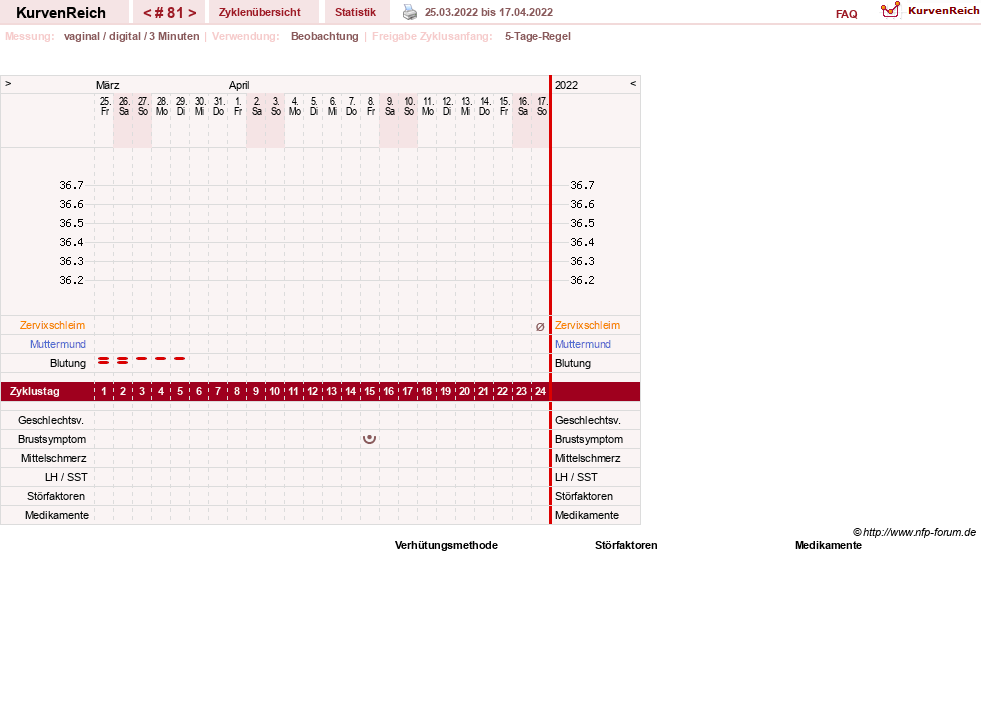Viewport: 981px width, 704px height.
Task: Click the left Zervixschleim row label
Action: [53, 325]
